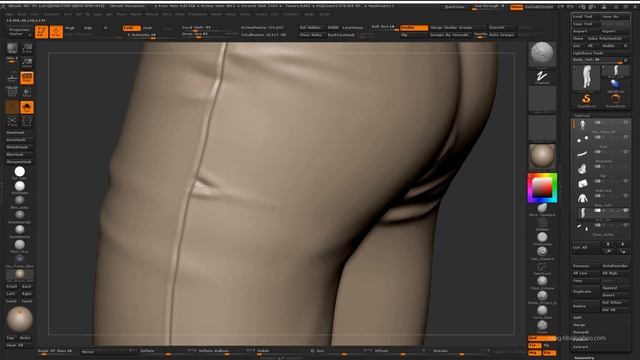Click the Del Other button
This screenshot has height=360, width=640.
615,303
